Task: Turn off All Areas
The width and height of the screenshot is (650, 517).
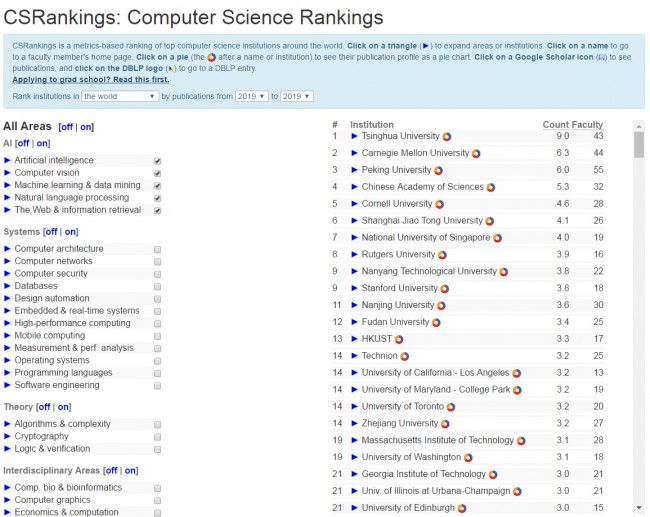Action: (67, 127)
